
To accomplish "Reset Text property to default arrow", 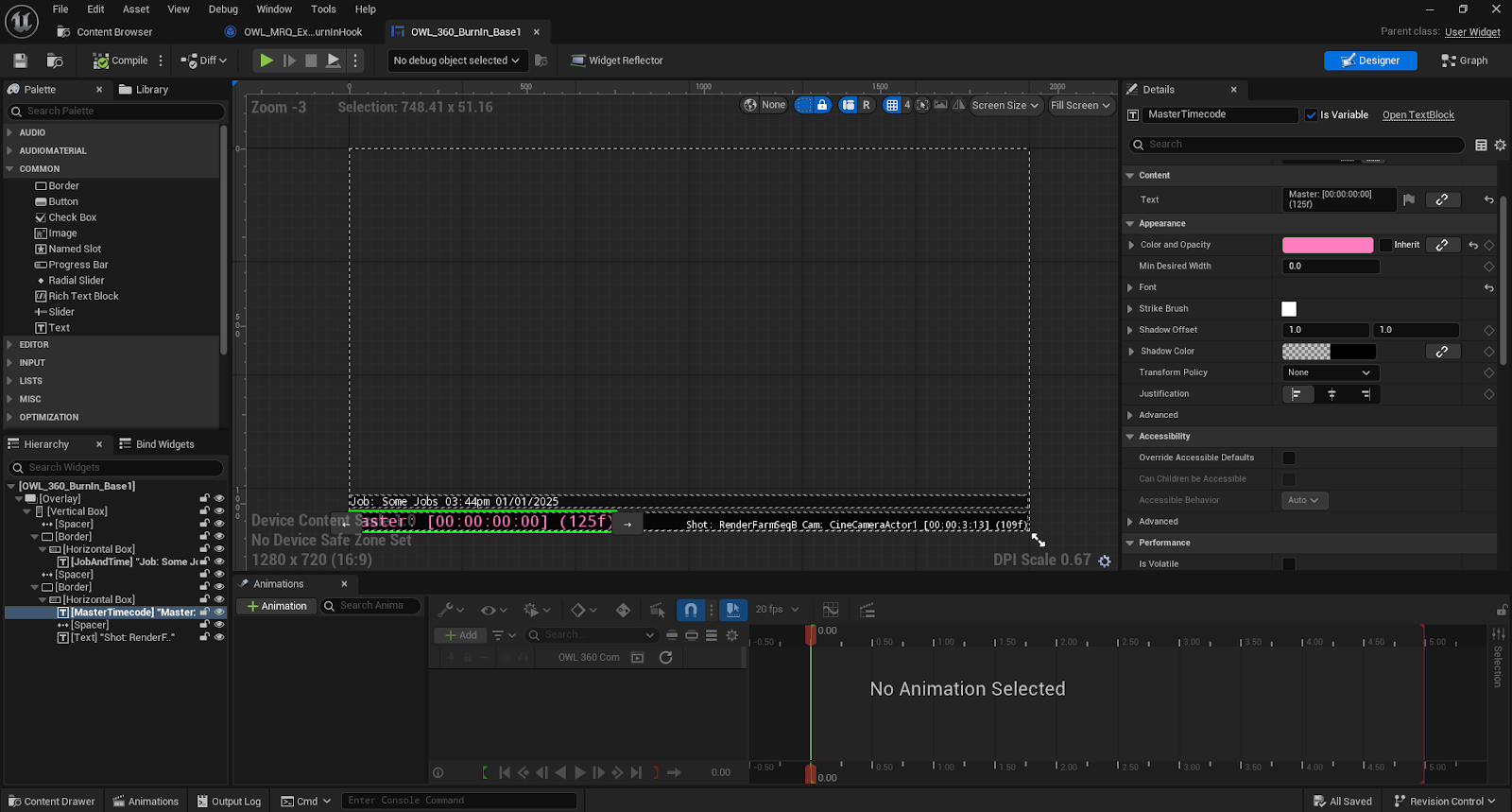I will tap(1488, 200).
